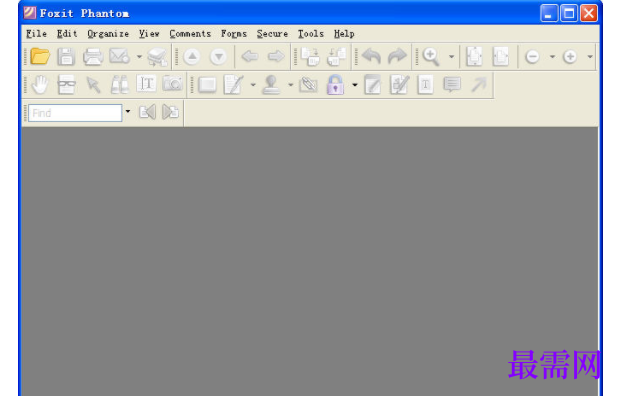Open a file with the folder icon
The width and height of the screenshot is (620, 396).
[40, 57]
